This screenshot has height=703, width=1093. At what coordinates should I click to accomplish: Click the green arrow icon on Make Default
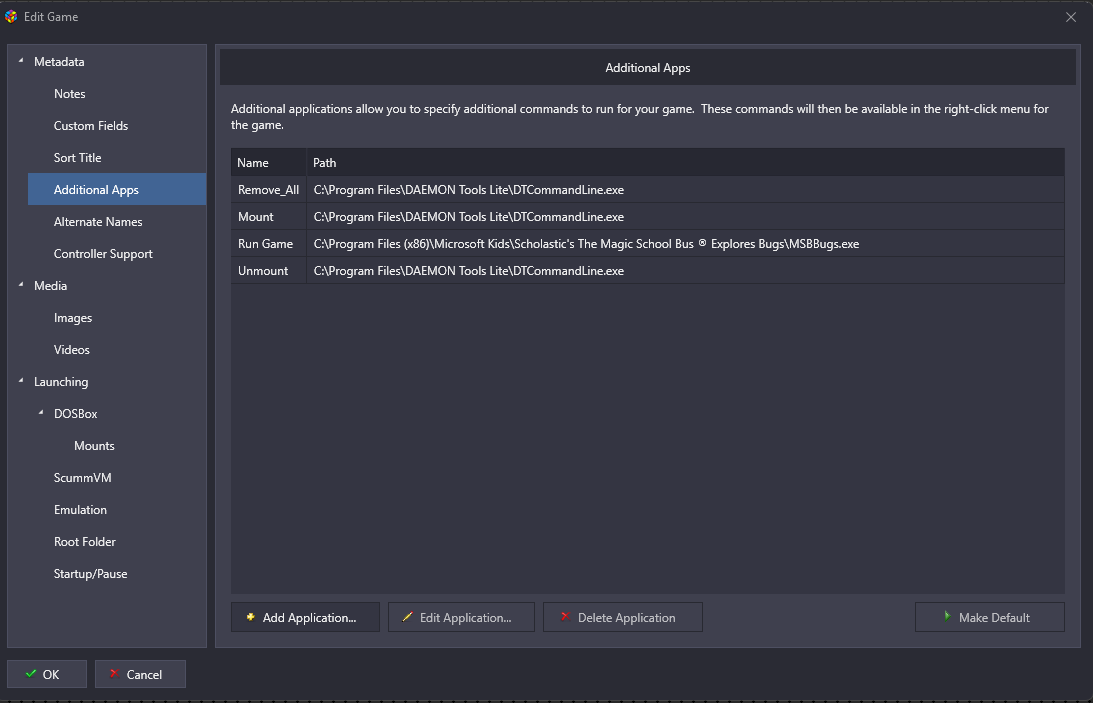point(947,617)
